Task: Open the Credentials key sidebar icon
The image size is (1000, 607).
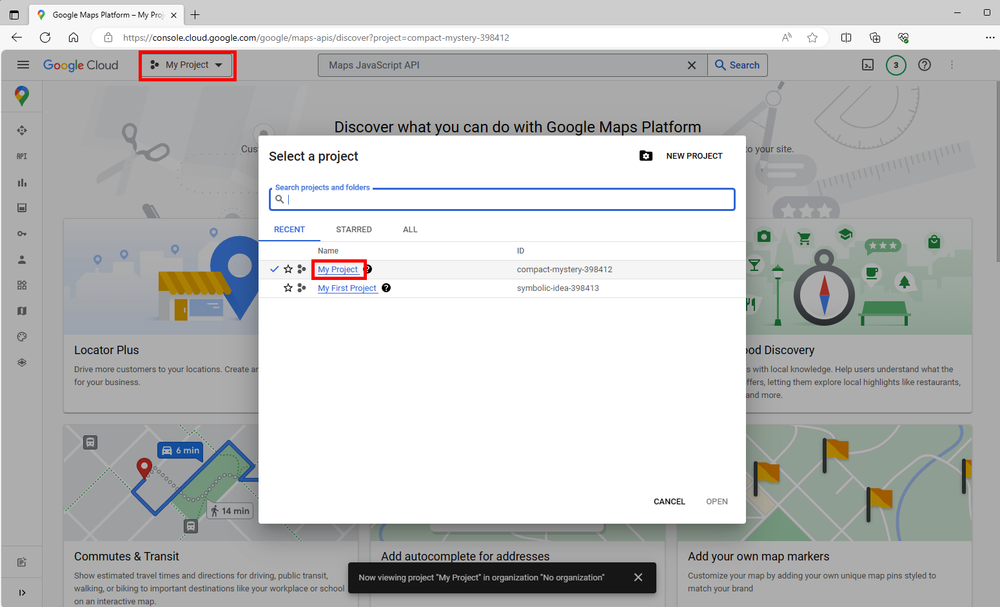Action: pos(22,234)
